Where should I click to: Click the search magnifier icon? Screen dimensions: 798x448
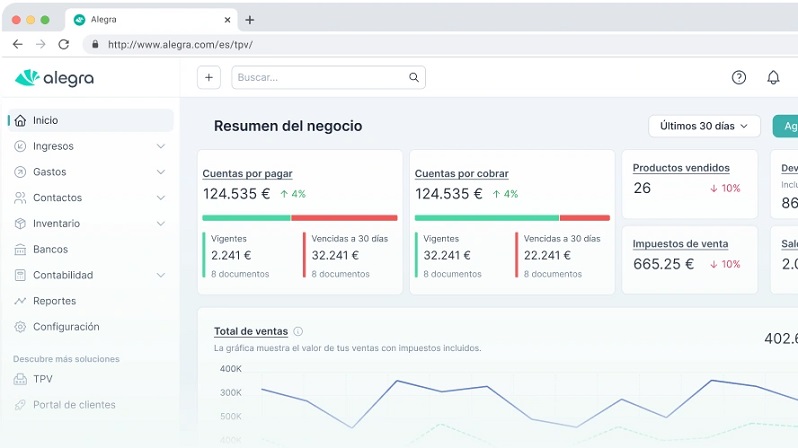(414, 78)
